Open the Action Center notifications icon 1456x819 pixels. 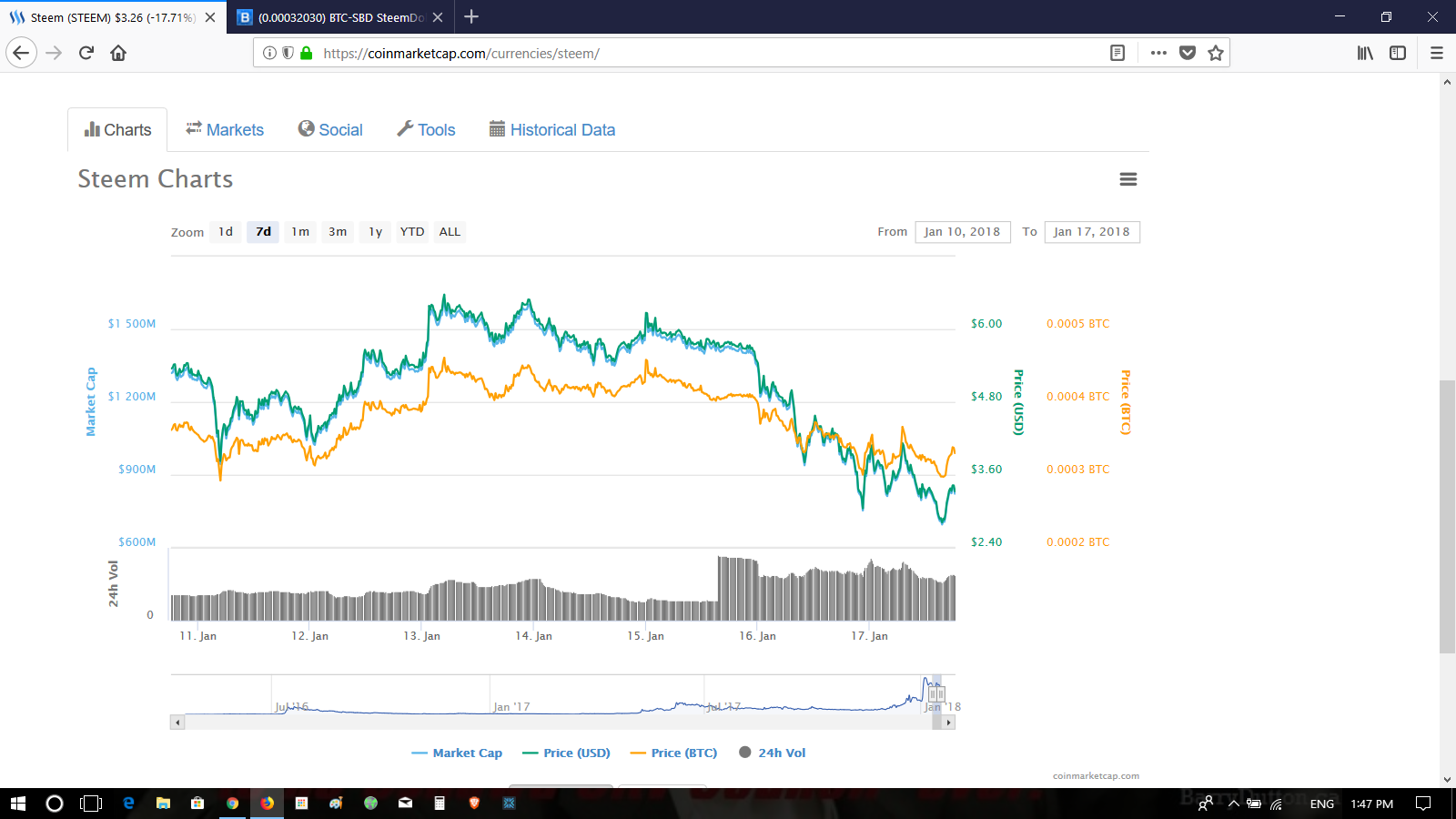click(x=1423, y=804)
